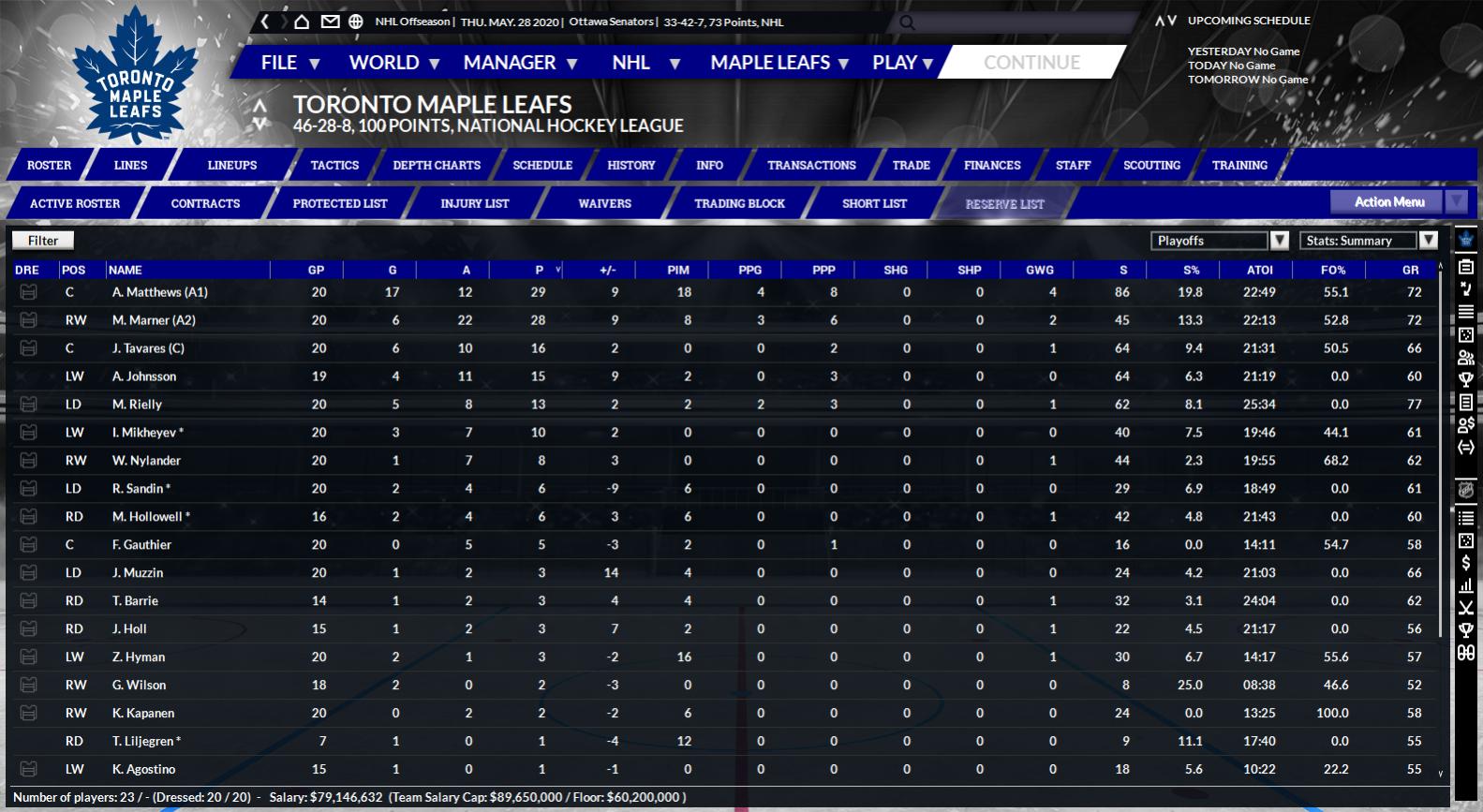The width and height of the screenshot is (1483, 812).
Task: Open the crossed hockey sticks icon
Action: (x=1466, y=608)
